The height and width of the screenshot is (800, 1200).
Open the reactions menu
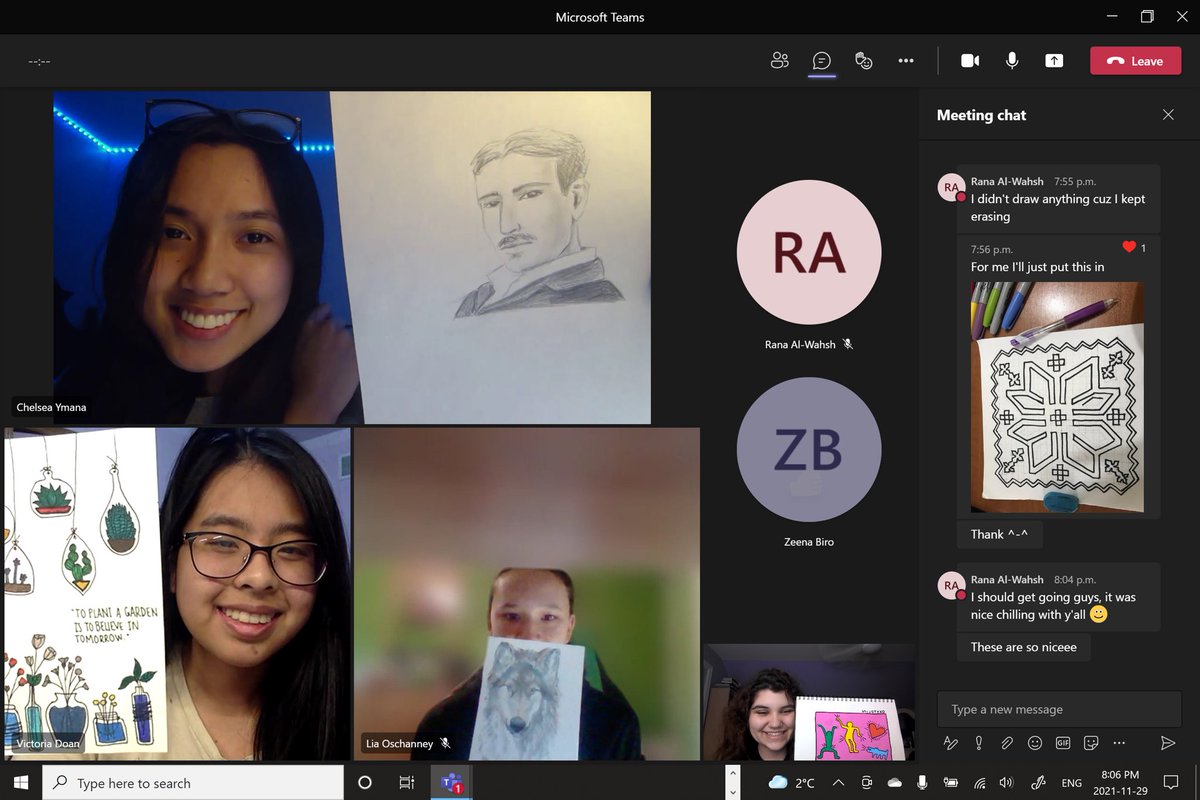(864, 61)
